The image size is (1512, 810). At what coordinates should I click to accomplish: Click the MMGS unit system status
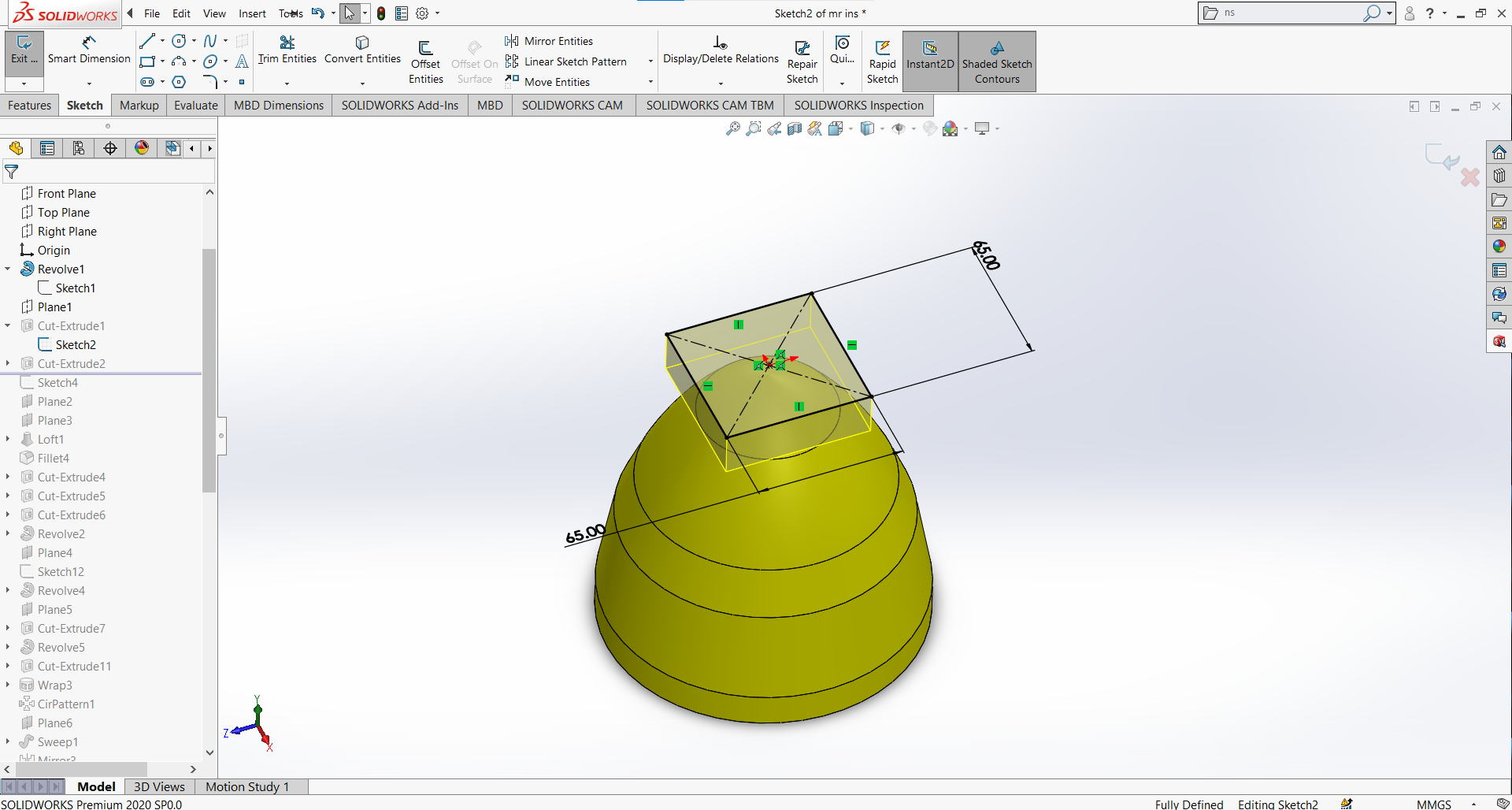[x=1433, y=804]
